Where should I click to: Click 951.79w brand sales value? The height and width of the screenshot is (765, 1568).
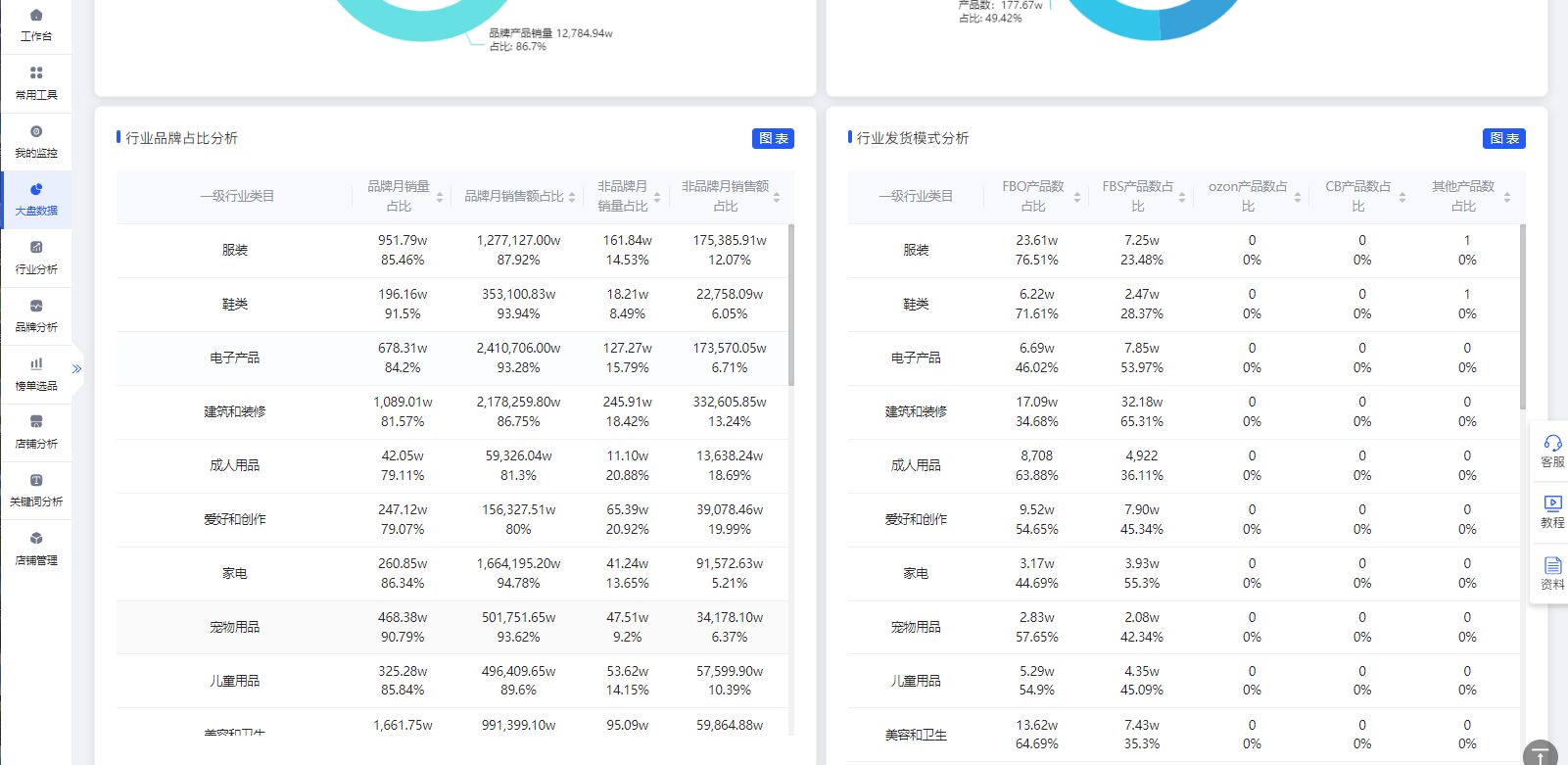pyautogui.click(x=403, y=240)
